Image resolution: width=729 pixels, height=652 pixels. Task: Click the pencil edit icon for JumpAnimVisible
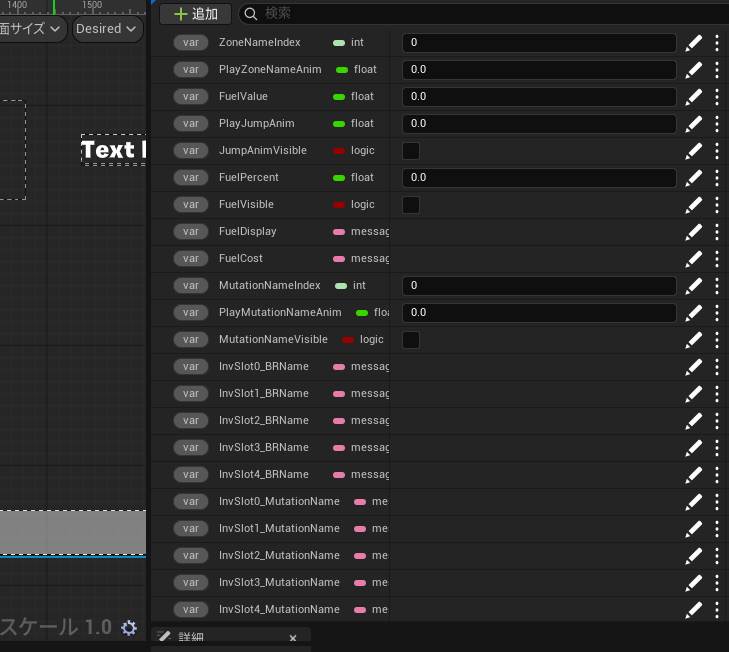point(694,151)
